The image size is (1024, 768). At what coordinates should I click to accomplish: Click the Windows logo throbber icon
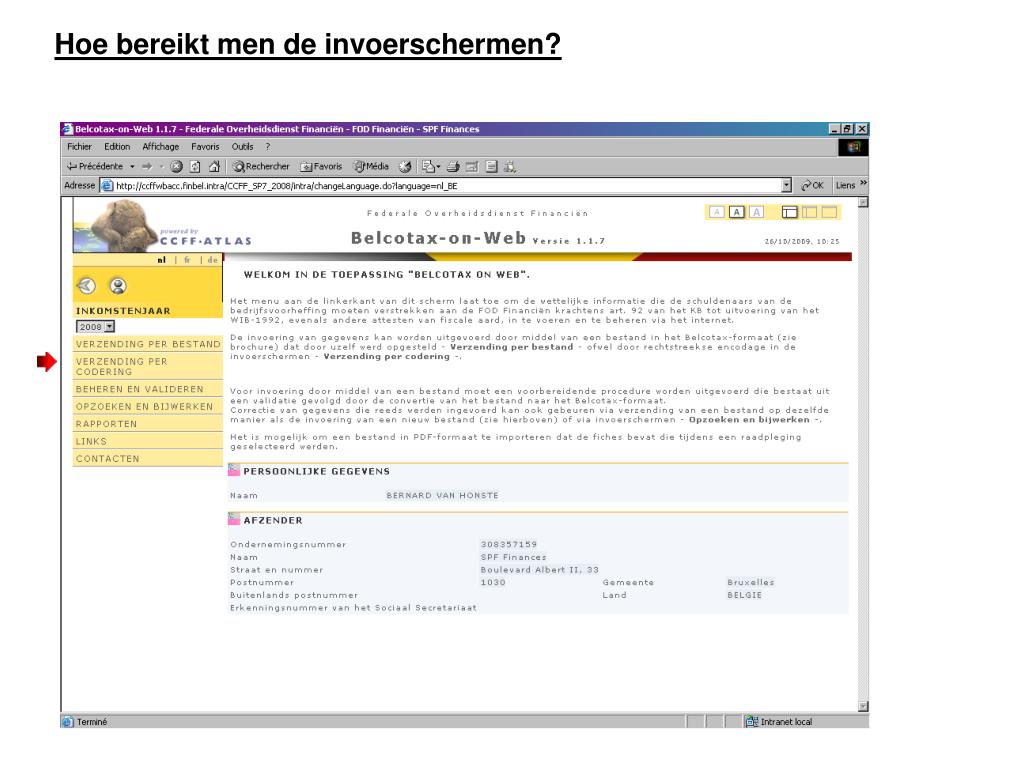(854, 147)
